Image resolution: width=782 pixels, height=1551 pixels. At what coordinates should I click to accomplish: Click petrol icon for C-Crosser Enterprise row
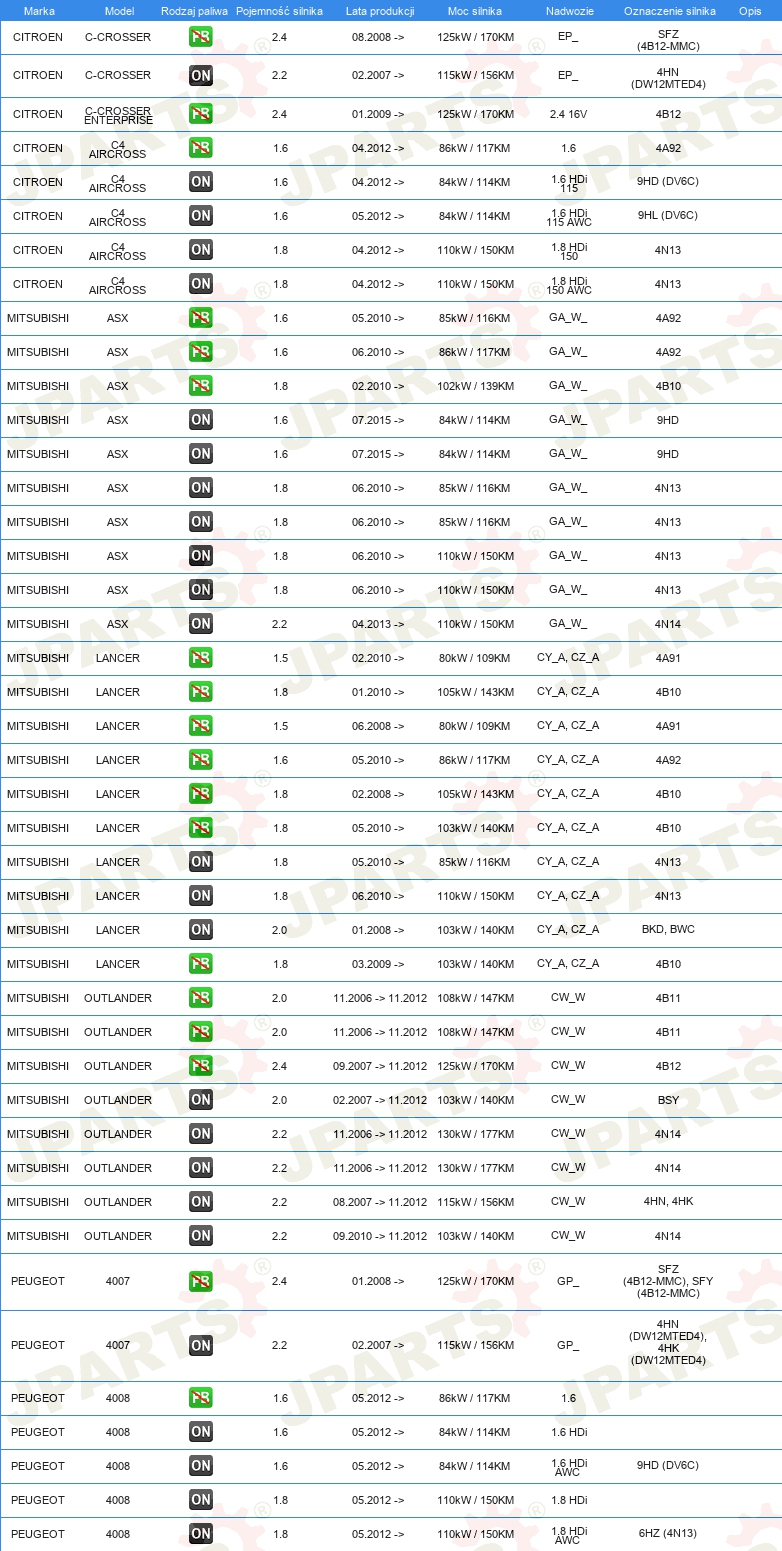pyautogui.click(x=201, y=114)
